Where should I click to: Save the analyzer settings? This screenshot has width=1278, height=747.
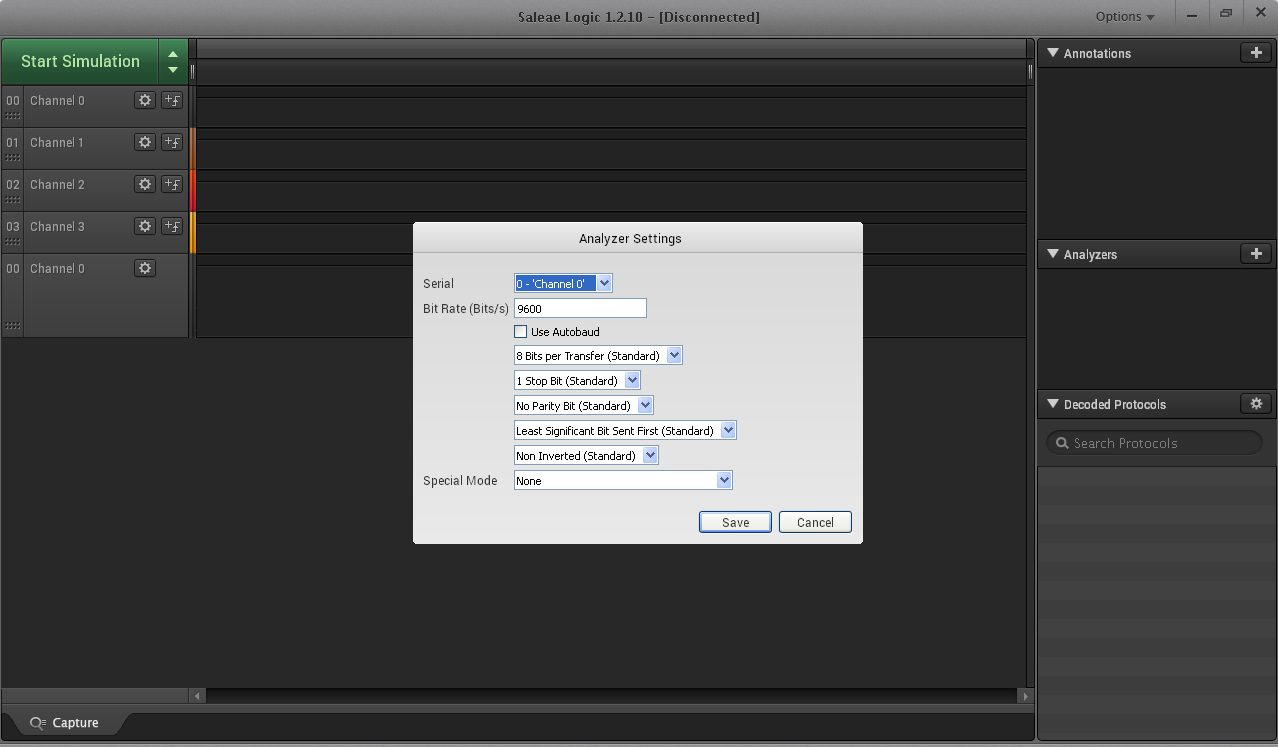(x=735, y=523)
